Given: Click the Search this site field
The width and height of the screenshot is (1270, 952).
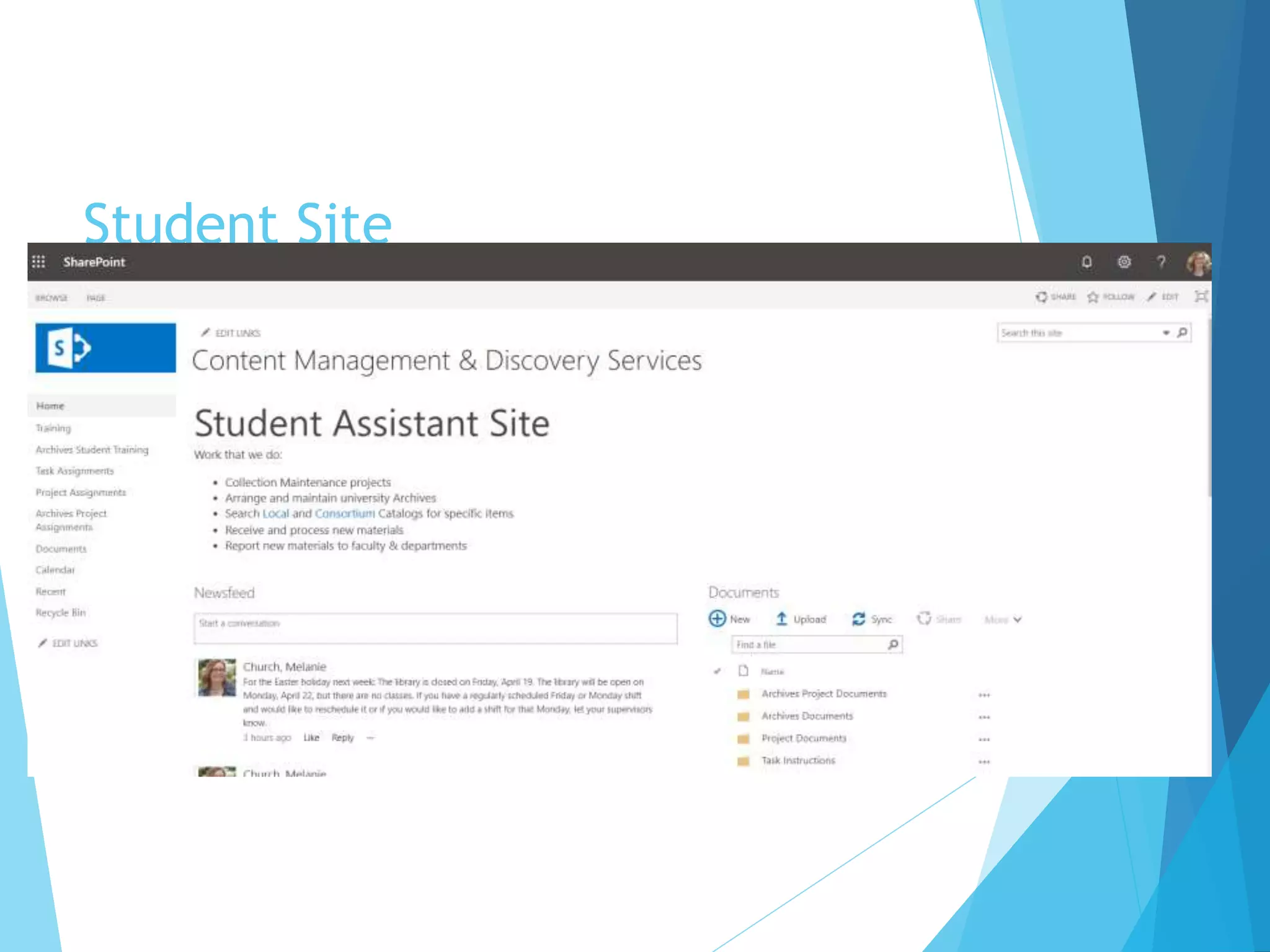Looking at the screenshot, I should [1079, 333].
